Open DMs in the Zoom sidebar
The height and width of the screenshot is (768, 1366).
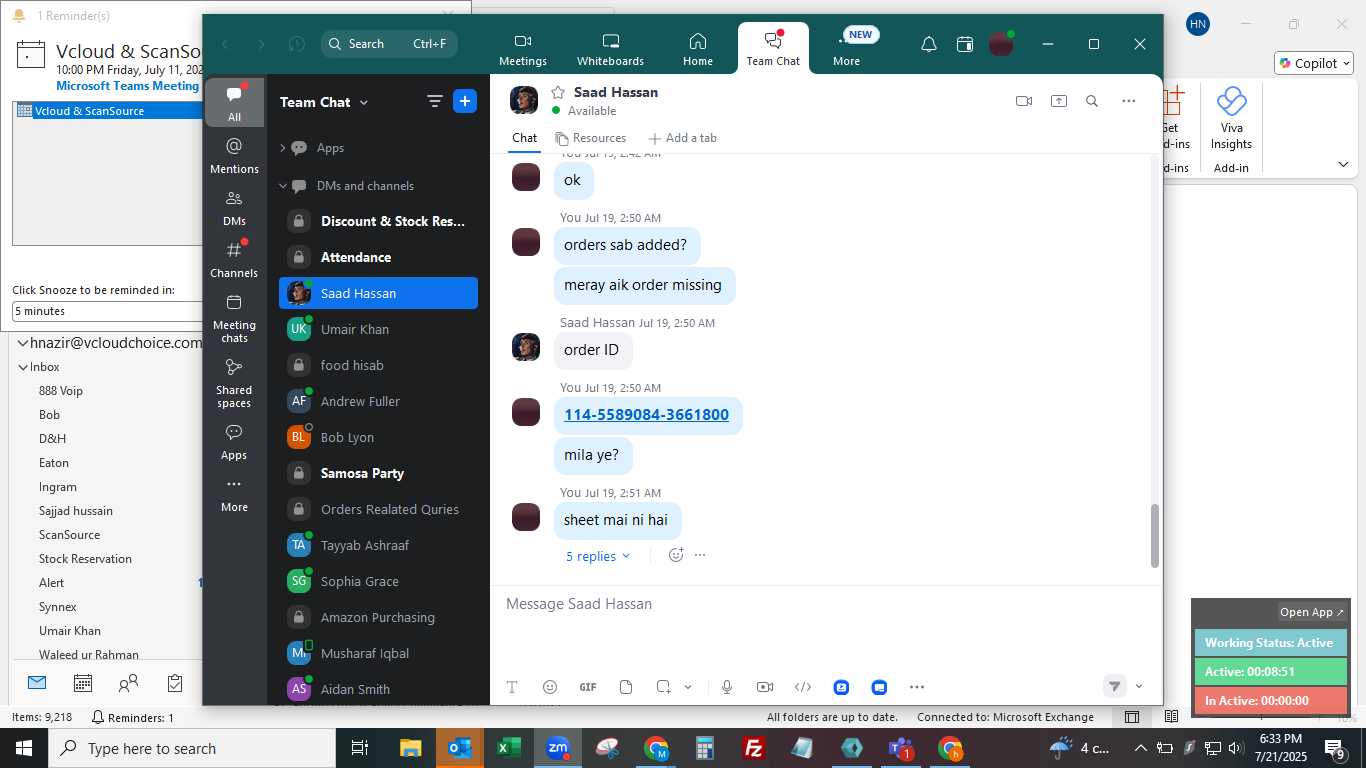234,208
